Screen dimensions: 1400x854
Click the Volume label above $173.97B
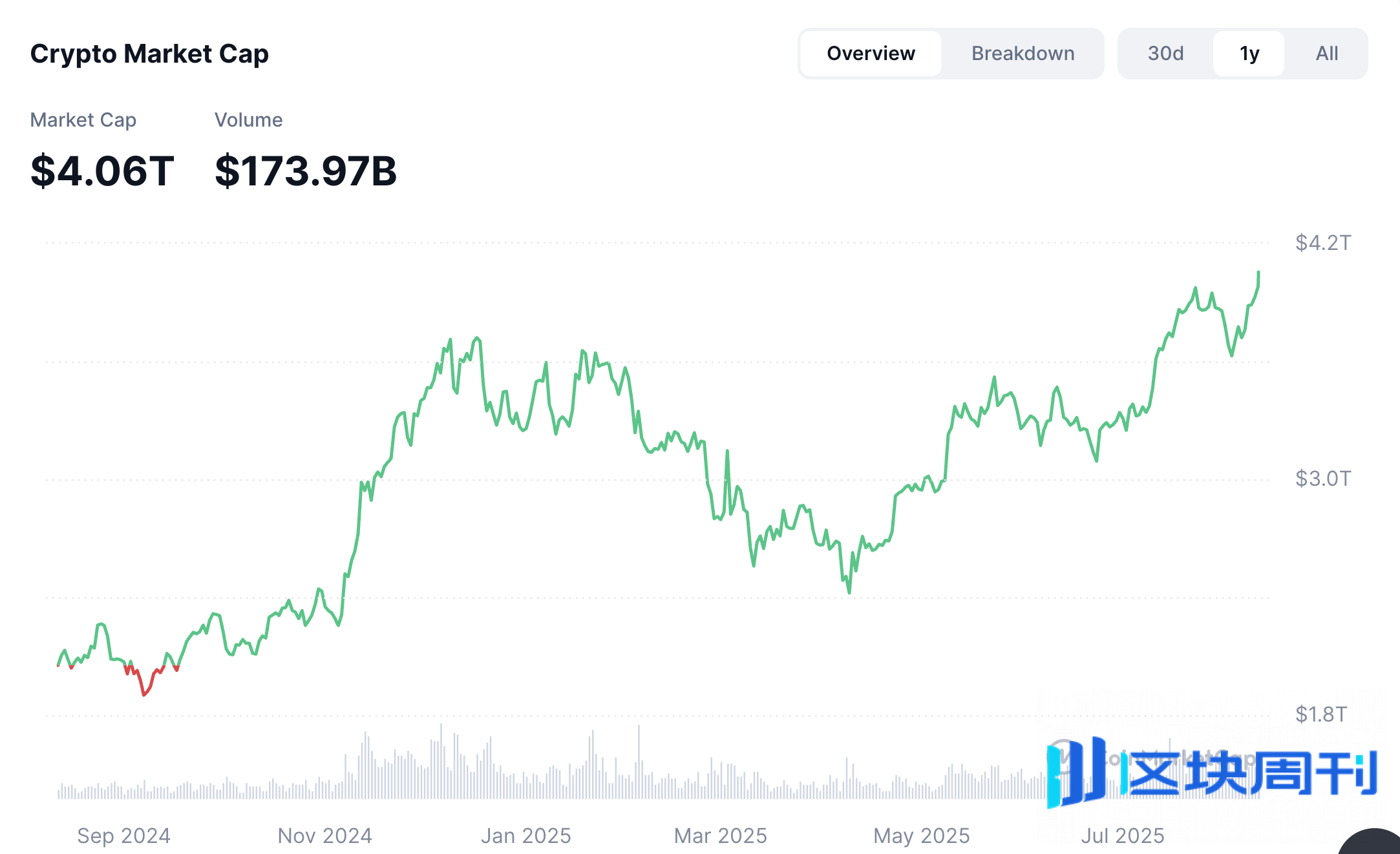[248, 120]
